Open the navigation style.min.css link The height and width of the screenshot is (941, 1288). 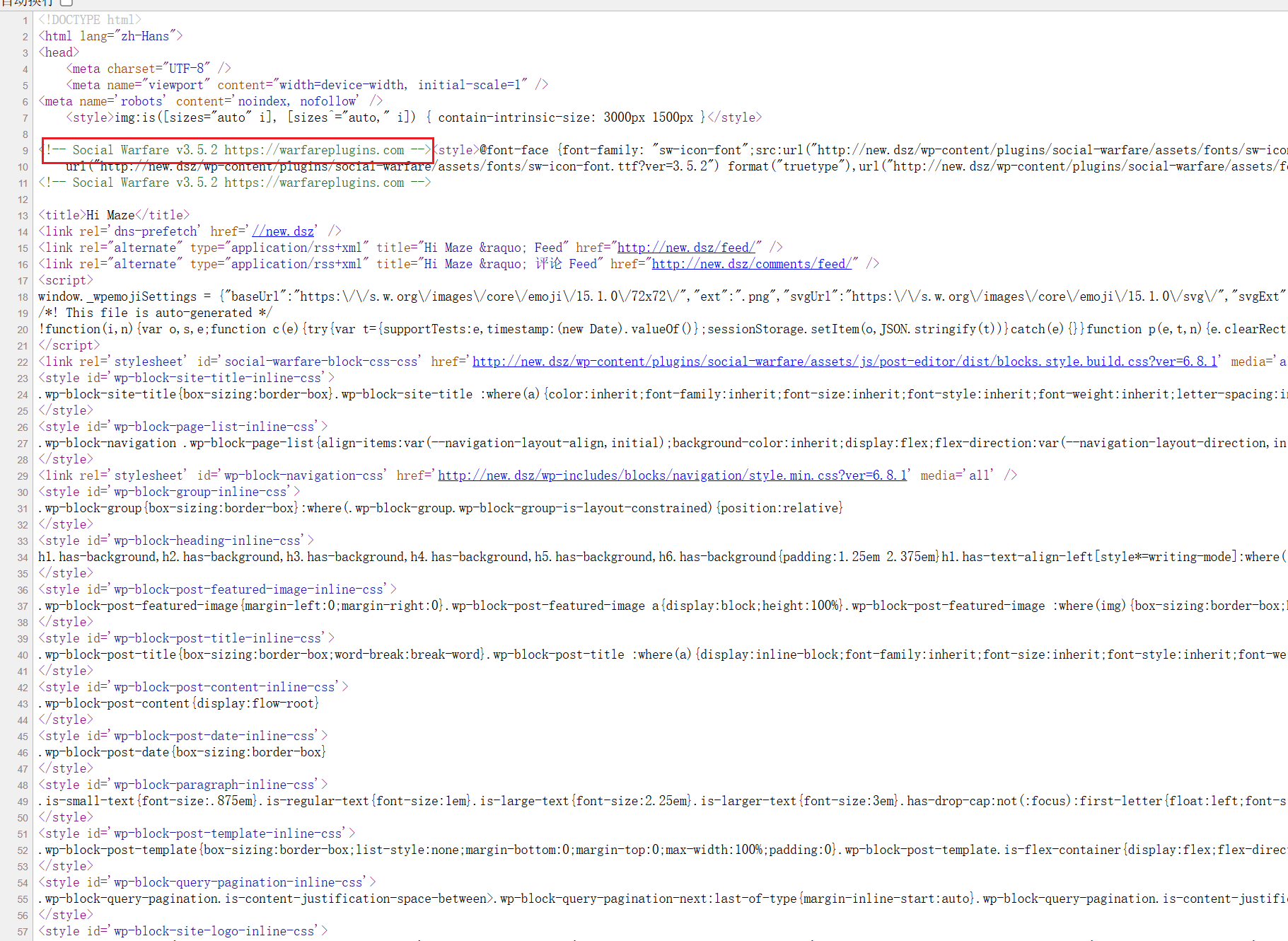point(672,475)
